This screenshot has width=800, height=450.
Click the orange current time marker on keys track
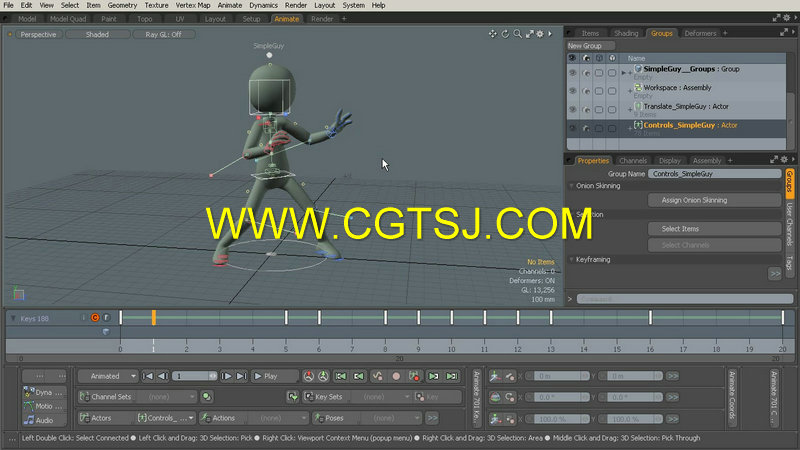pos(154,317)
